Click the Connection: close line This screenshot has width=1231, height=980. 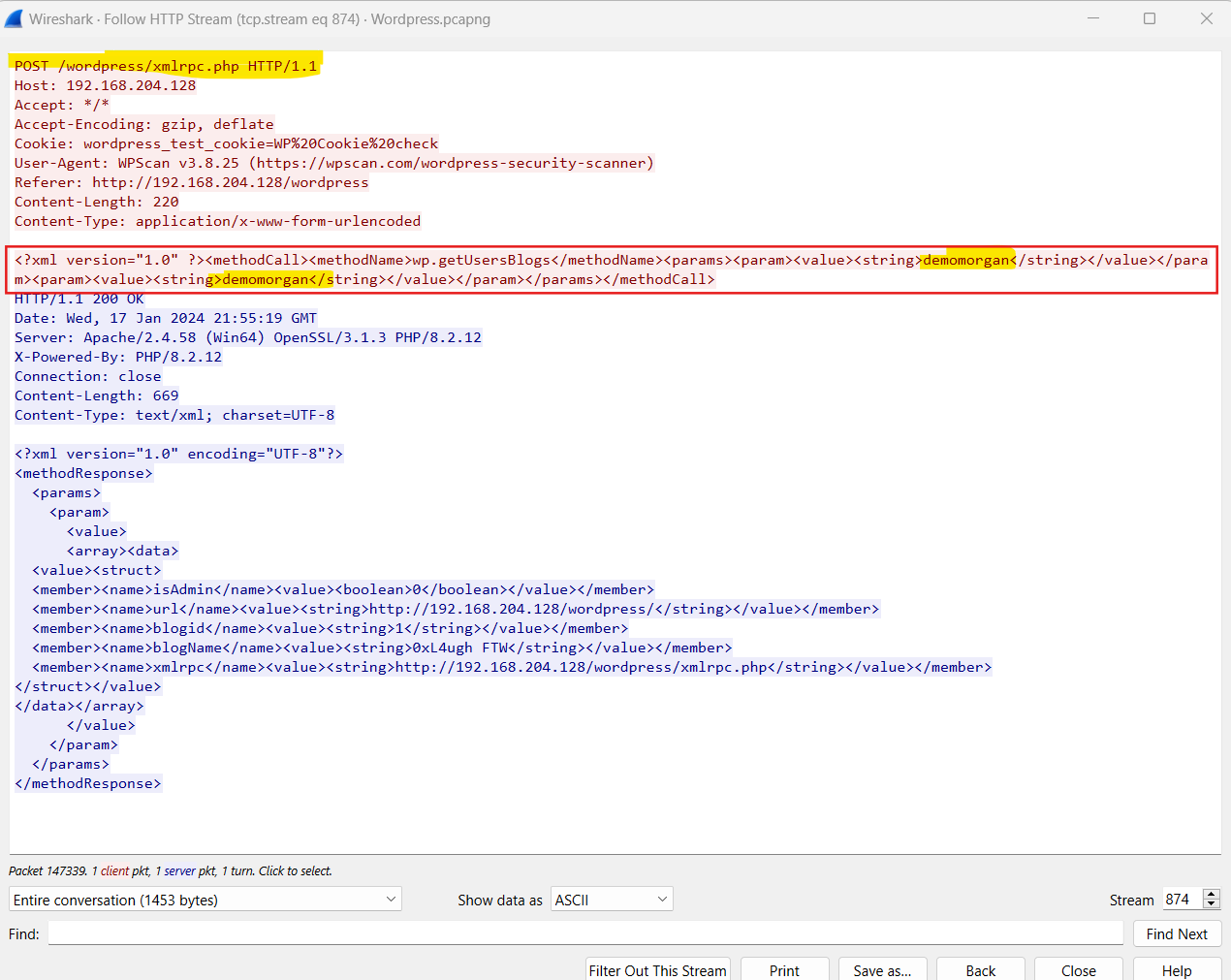[87, 376]
